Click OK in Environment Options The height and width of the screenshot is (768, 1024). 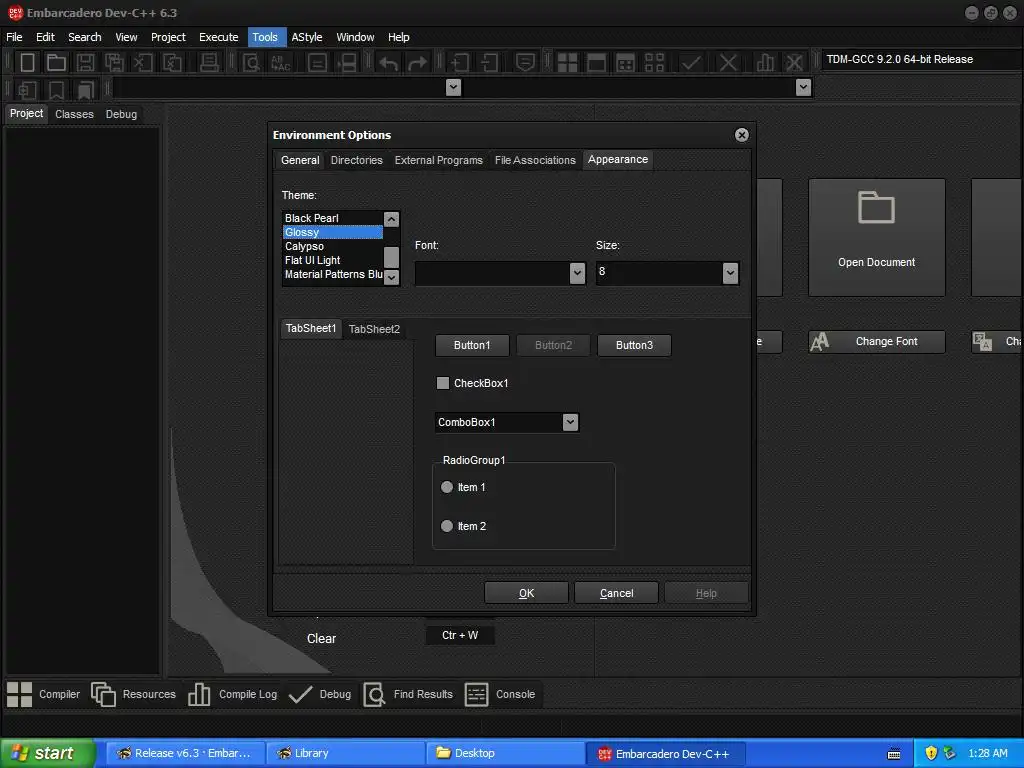tap(526, 593)
